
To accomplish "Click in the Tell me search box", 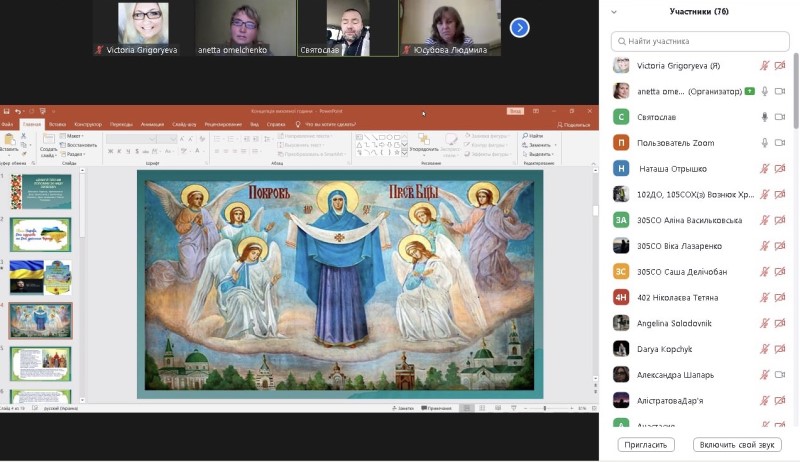I will (x=330, y=124).
